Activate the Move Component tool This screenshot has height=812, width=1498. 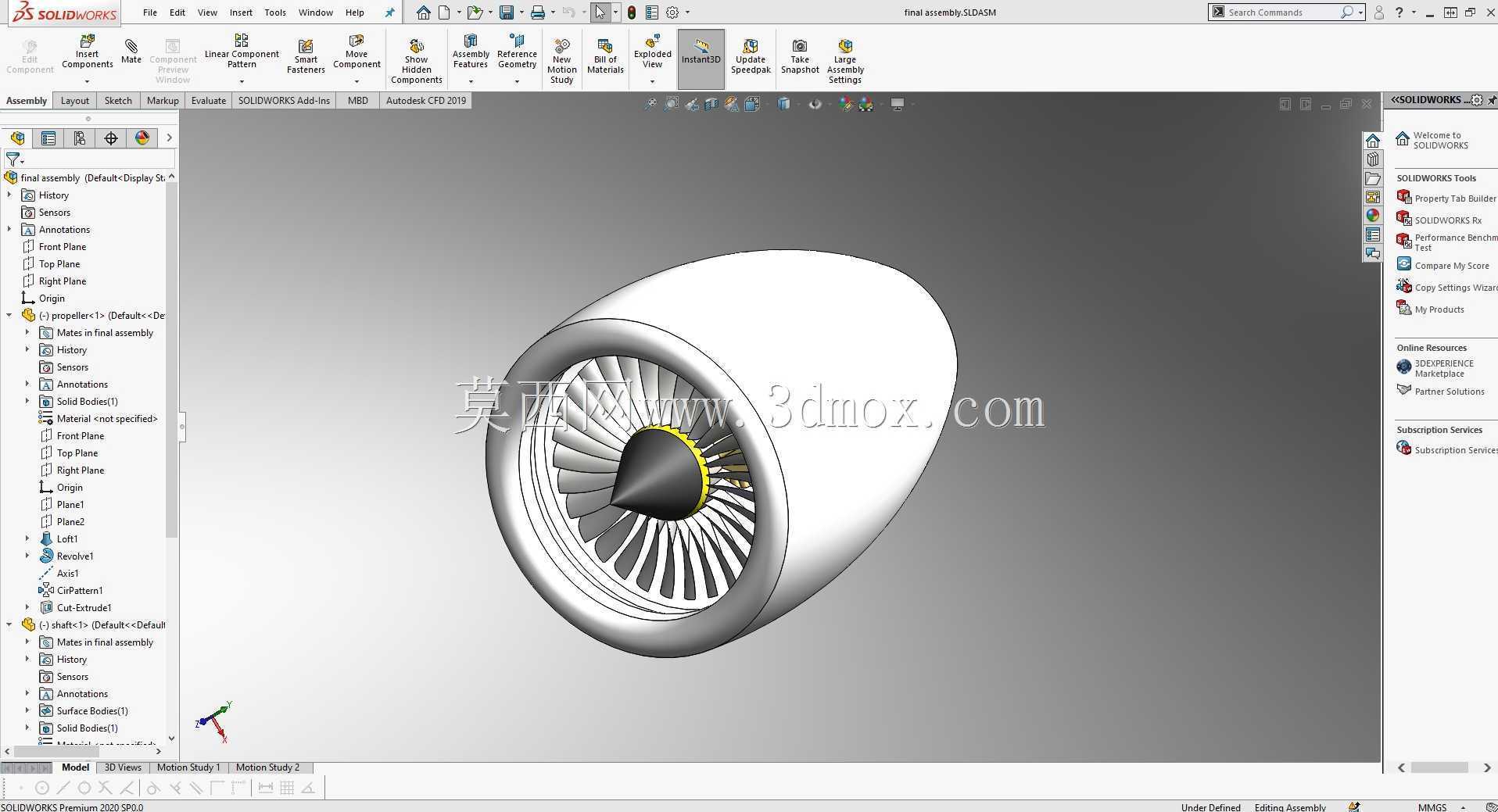(357, 52)
